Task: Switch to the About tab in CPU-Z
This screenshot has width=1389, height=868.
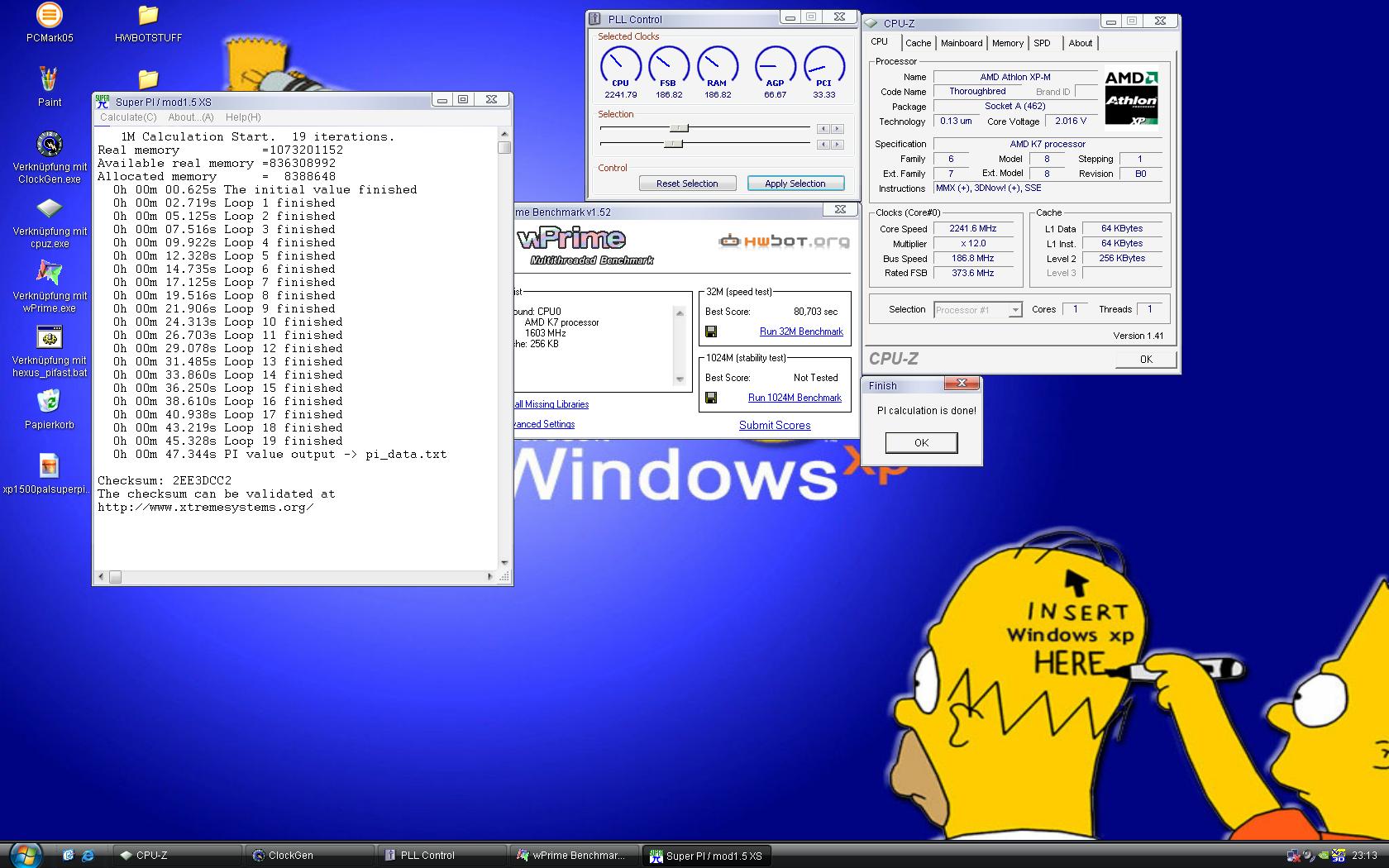Action: tap(1080, 43)
